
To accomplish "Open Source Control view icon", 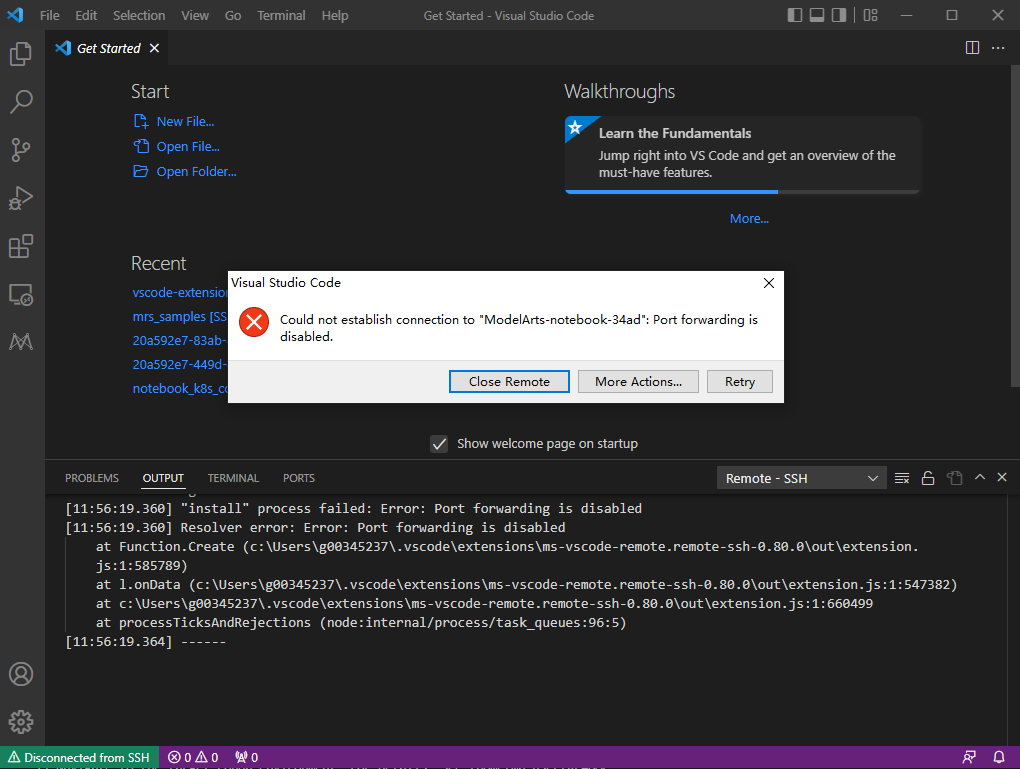I will tap(21, 150).
